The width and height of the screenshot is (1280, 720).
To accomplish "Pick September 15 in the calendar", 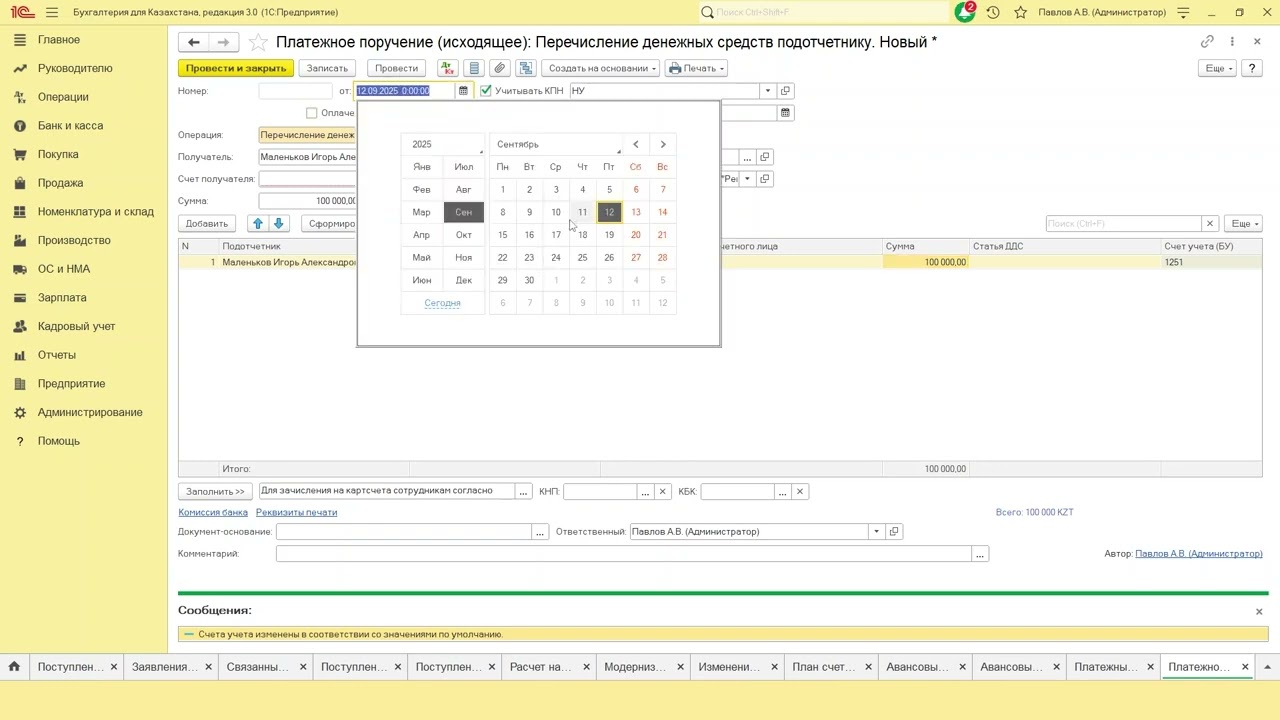I will (x=503, y=235).
